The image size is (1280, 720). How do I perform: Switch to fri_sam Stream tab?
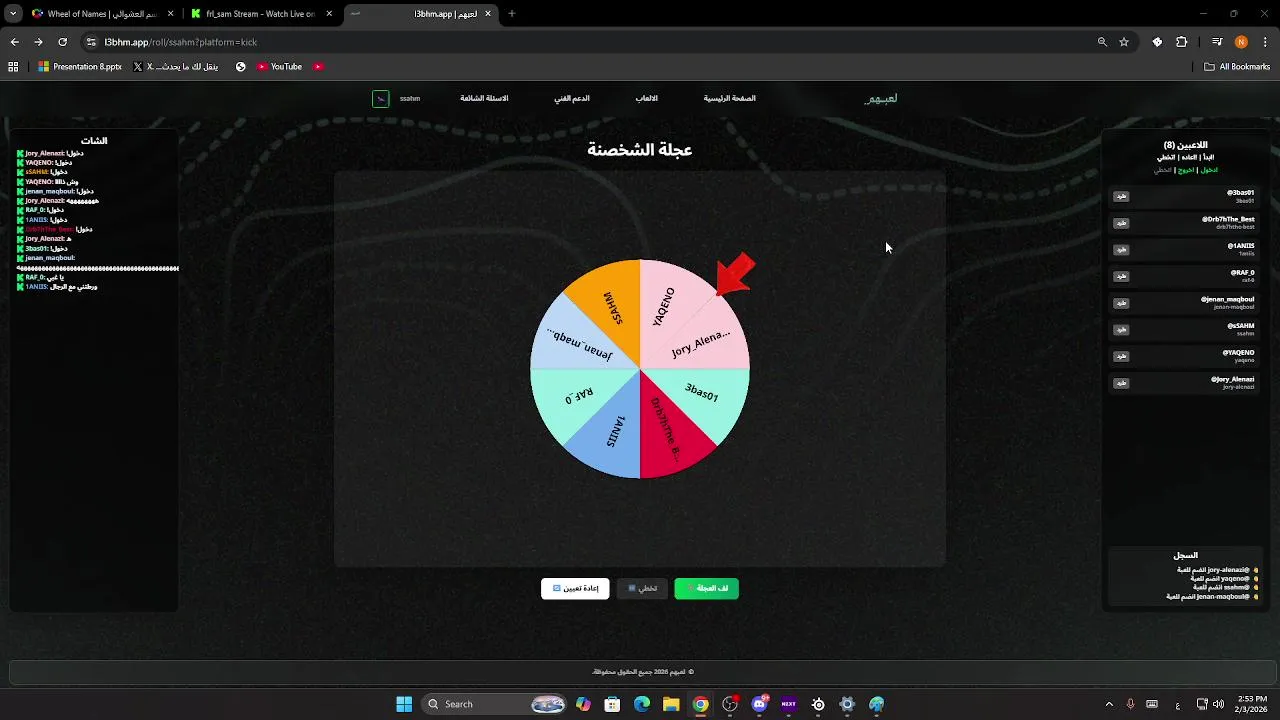coord(262,14)
